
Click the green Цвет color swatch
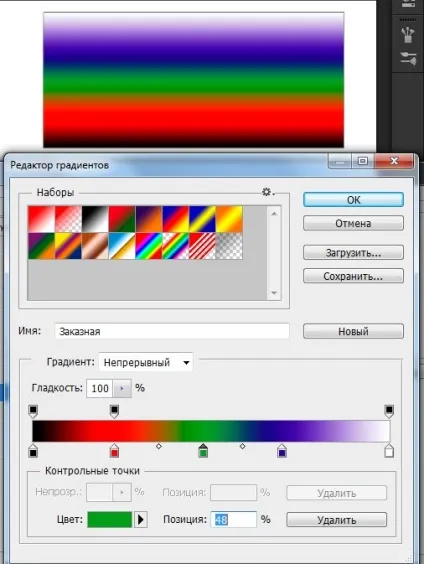(110, 519)
